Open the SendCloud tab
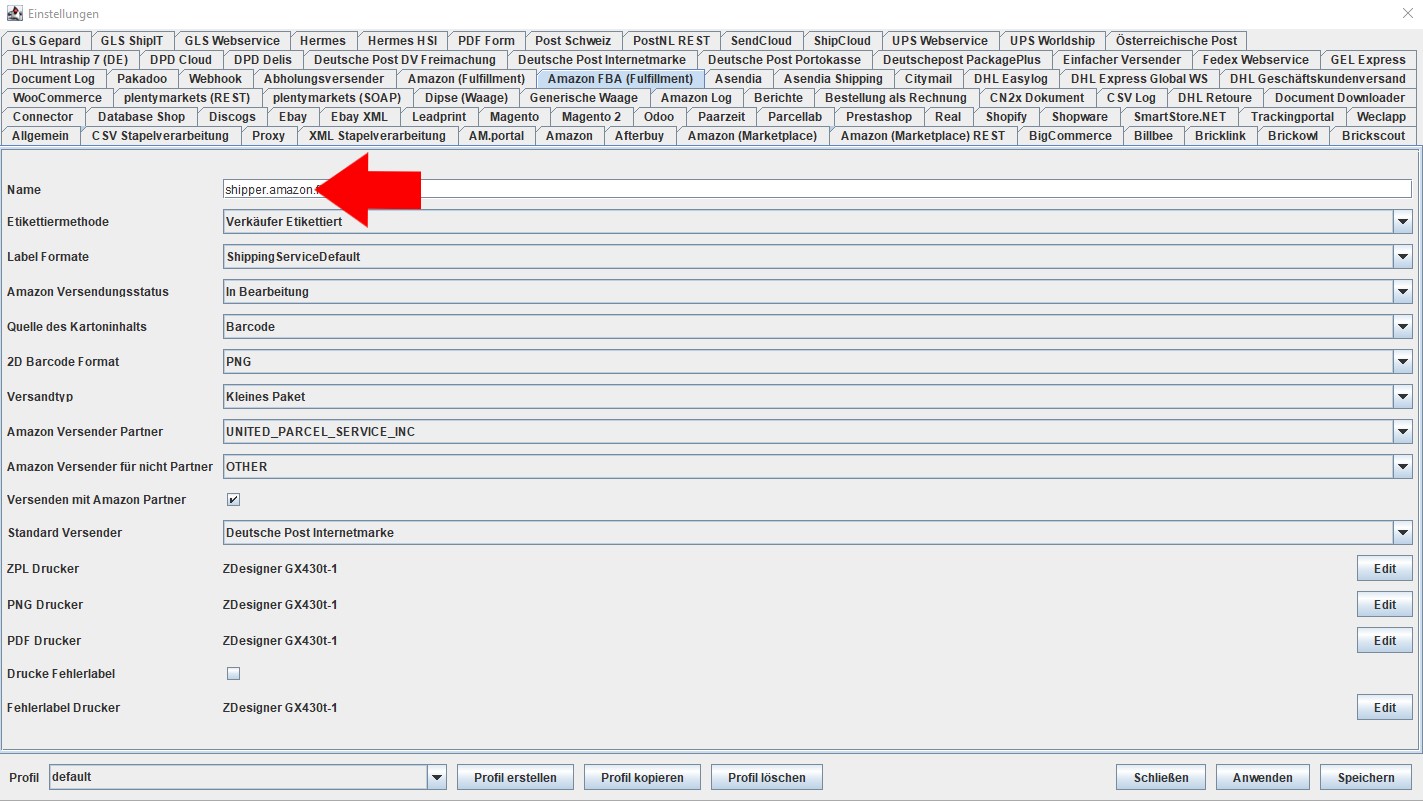The image size is (1423, 801). [x=761, y=41]
